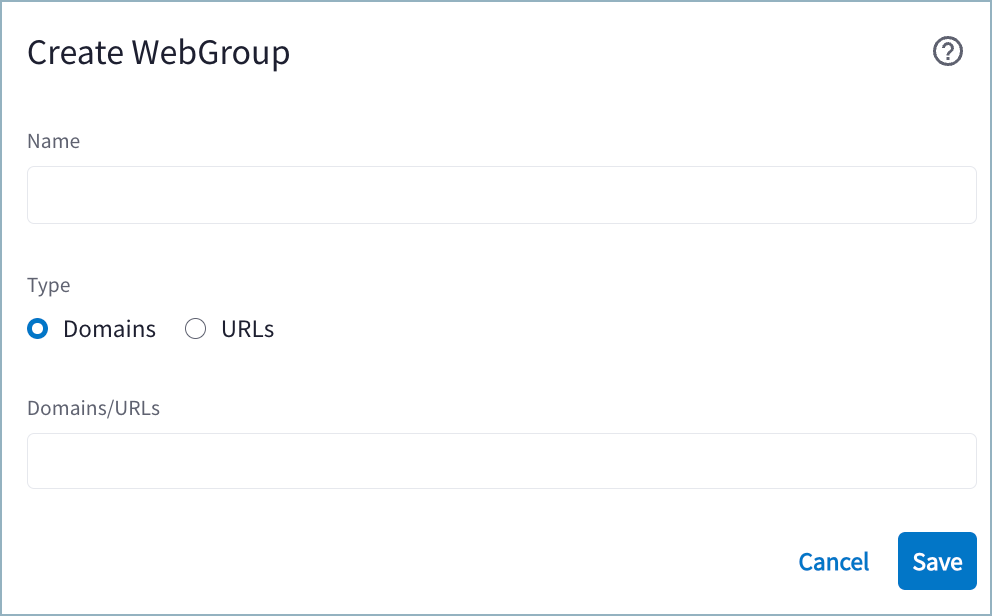
Task: Choose URLs as the group type
Action: click(195, 328)
